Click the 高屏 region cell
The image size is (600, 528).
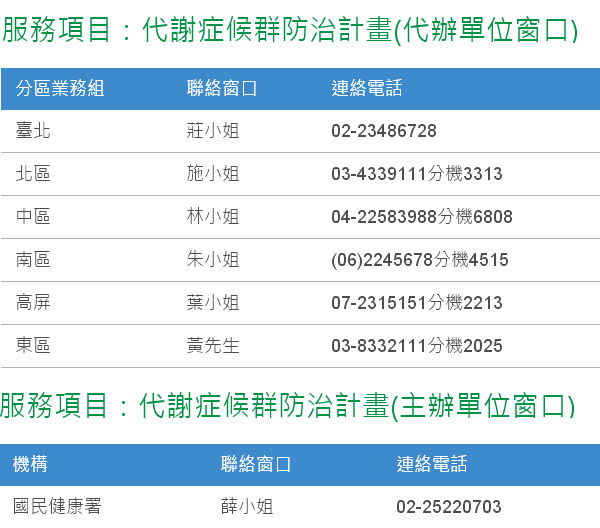coord(33,303)
